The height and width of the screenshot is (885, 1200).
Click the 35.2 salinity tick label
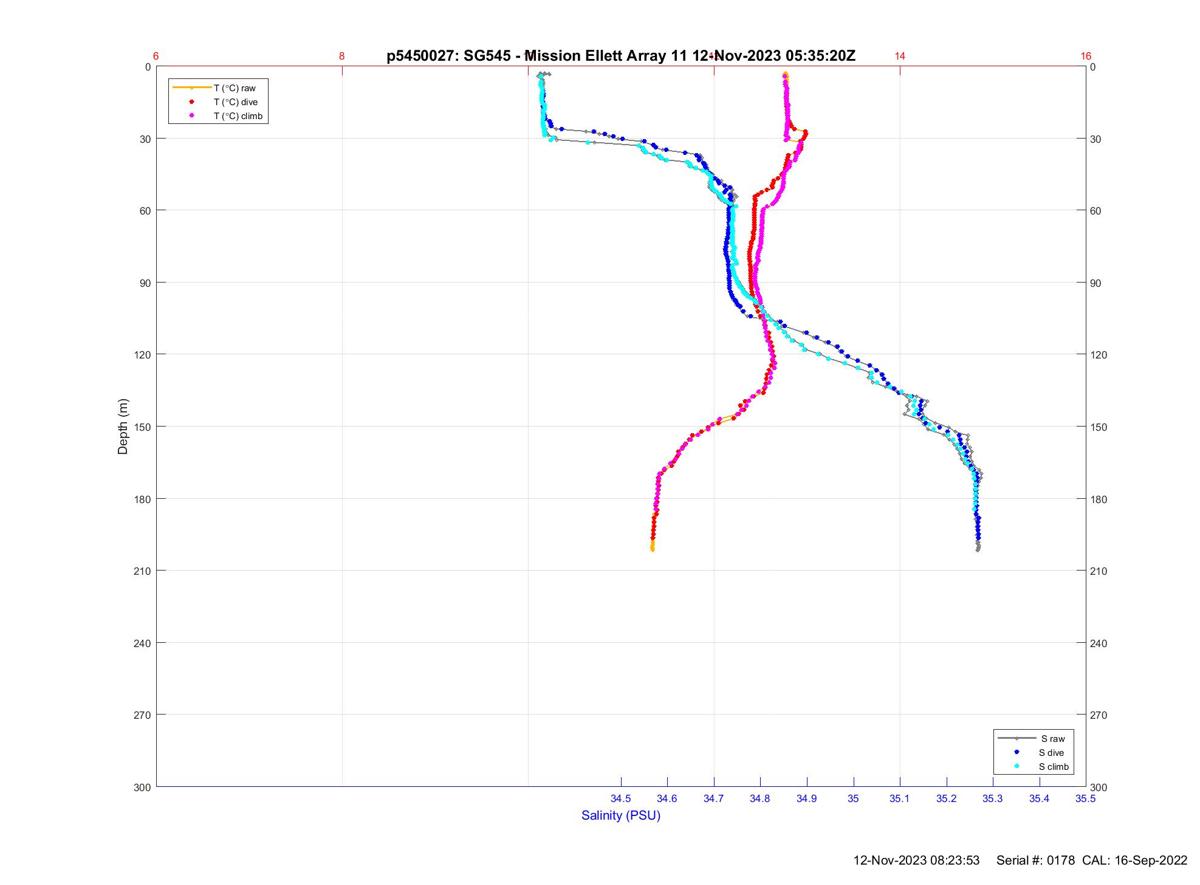click(946, 798)
